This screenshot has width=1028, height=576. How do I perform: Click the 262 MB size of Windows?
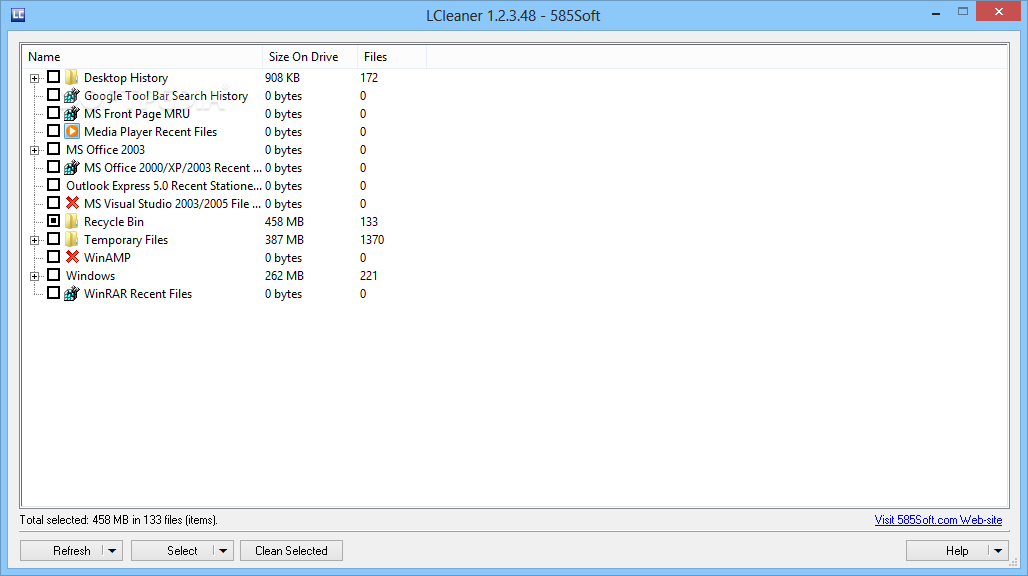tap(284, 276)
